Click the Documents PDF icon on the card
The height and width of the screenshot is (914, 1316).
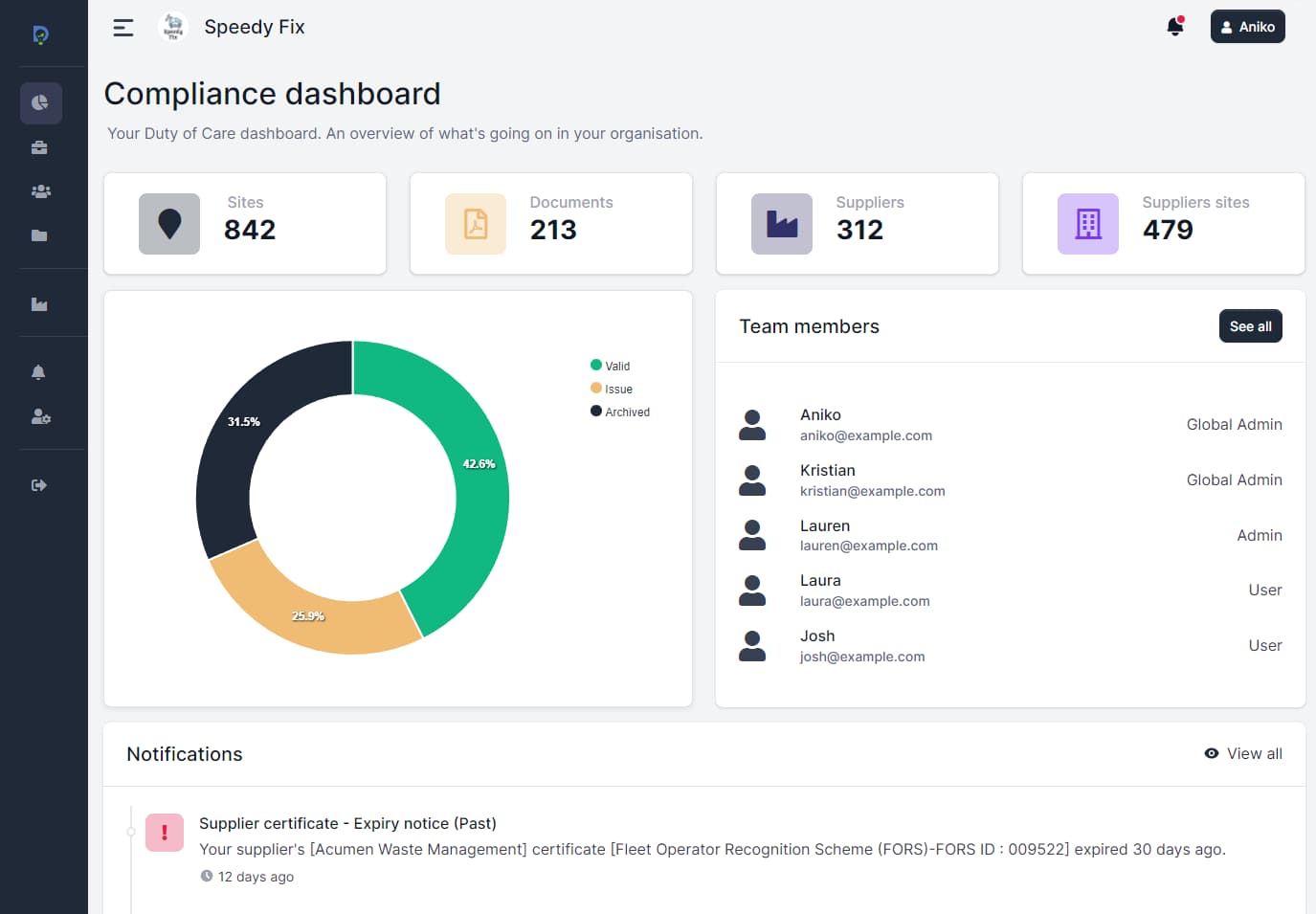(x=476, y=223)
